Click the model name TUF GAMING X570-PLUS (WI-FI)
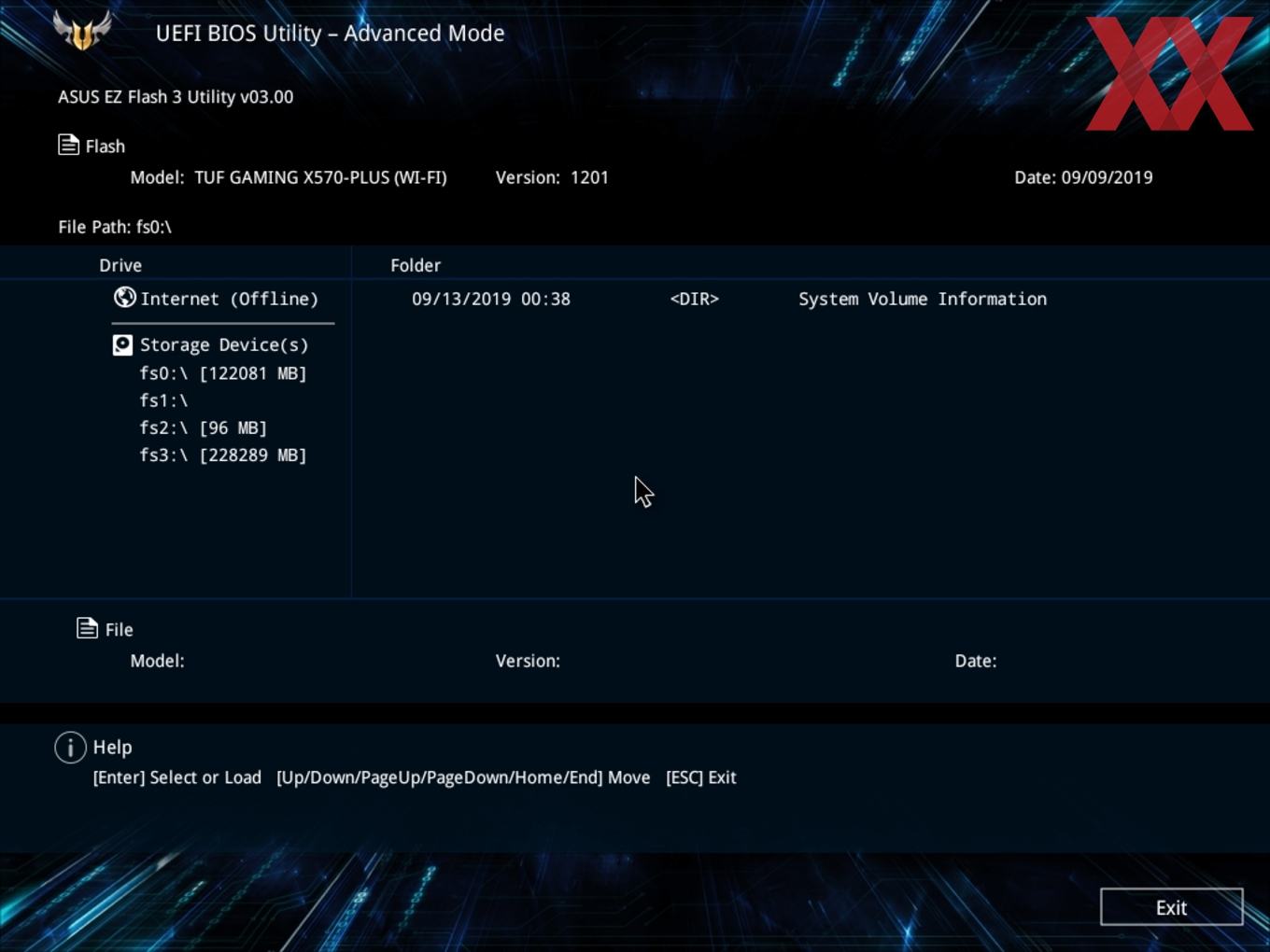The image size is (1270, 952). (x=320, y=177)
